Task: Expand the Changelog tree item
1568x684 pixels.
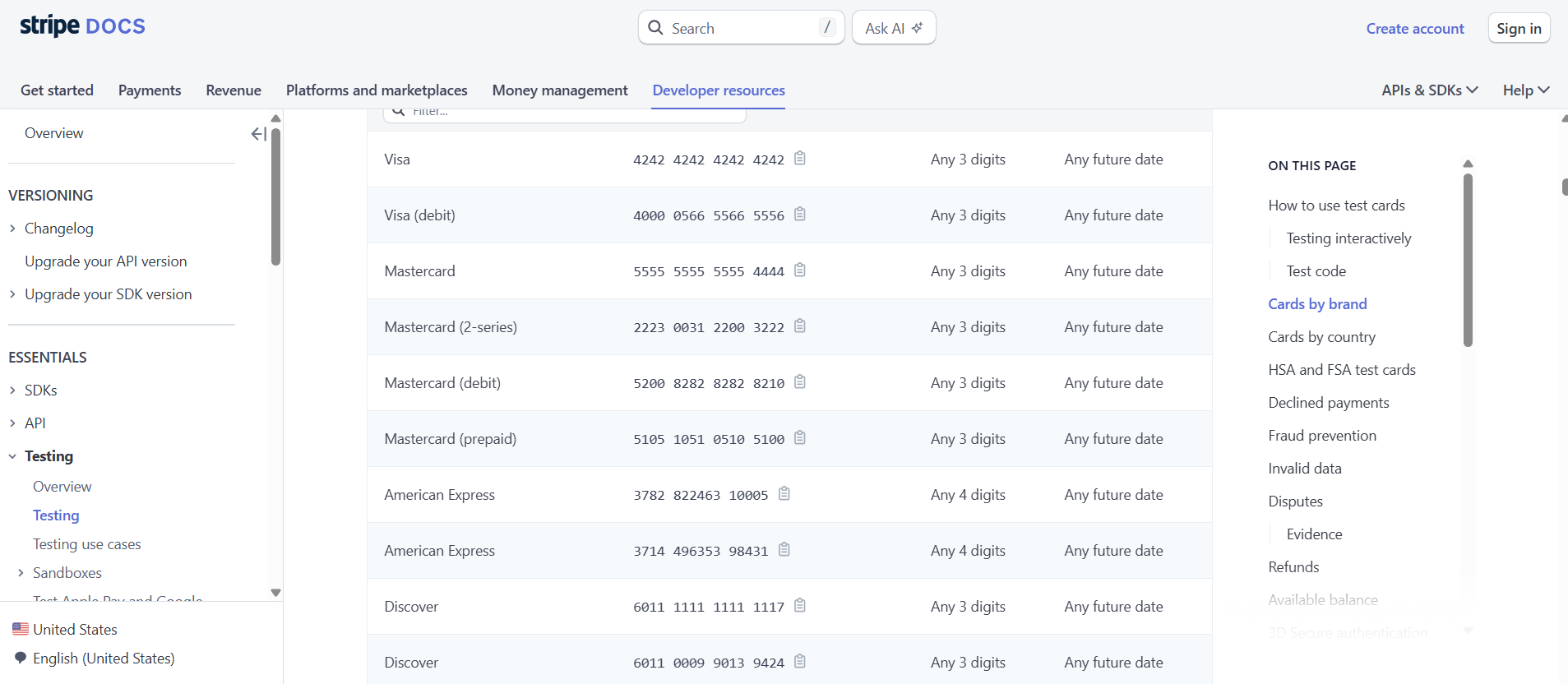Action: [x=13, y=229]
